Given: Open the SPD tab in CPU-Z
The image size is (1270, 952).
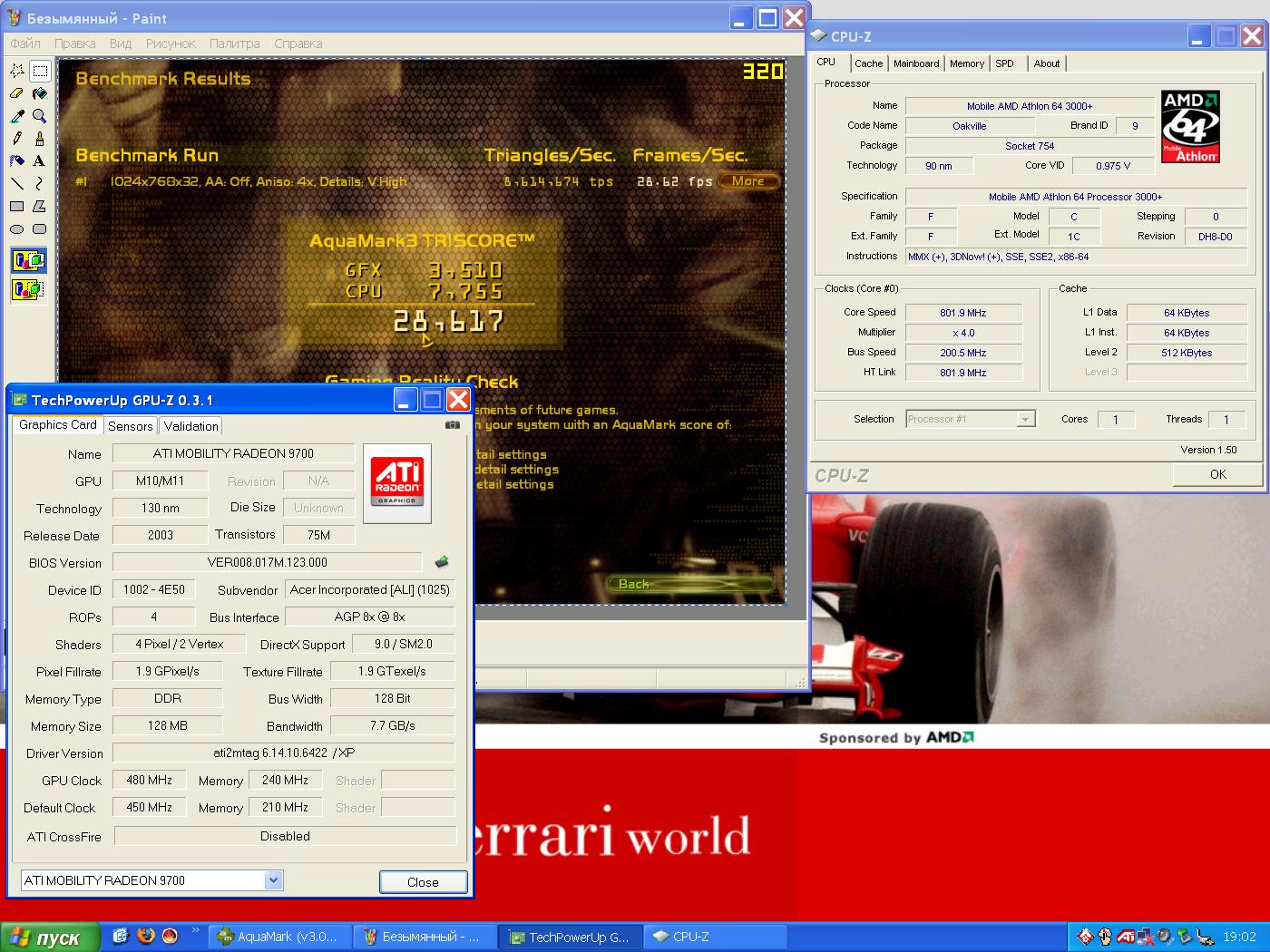Looking at the screenshot, I should point(1004,63).
